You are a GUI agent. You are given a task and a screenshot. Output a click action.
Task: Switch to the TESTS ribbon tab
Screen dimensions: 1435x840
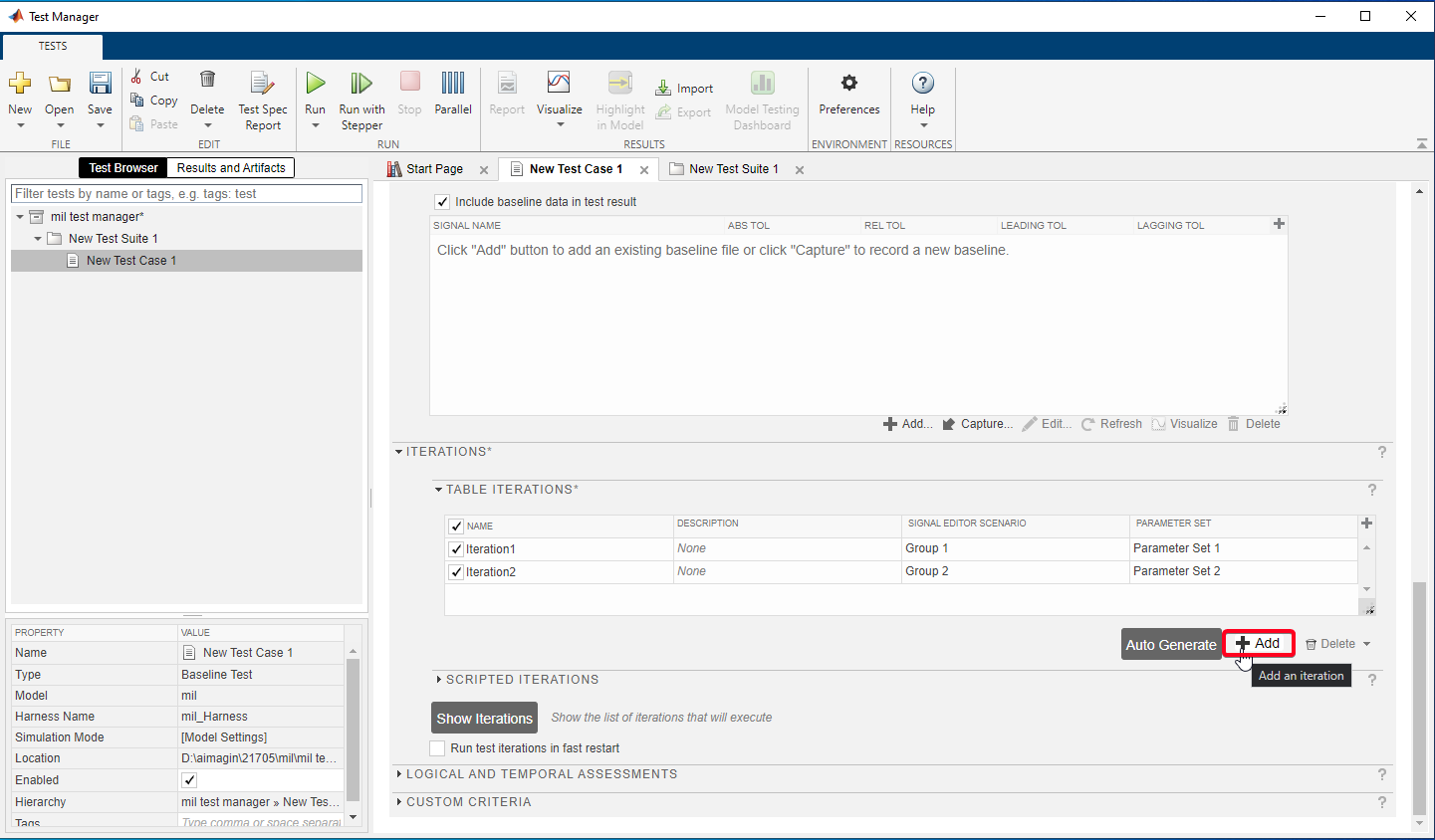pos(53,47)
